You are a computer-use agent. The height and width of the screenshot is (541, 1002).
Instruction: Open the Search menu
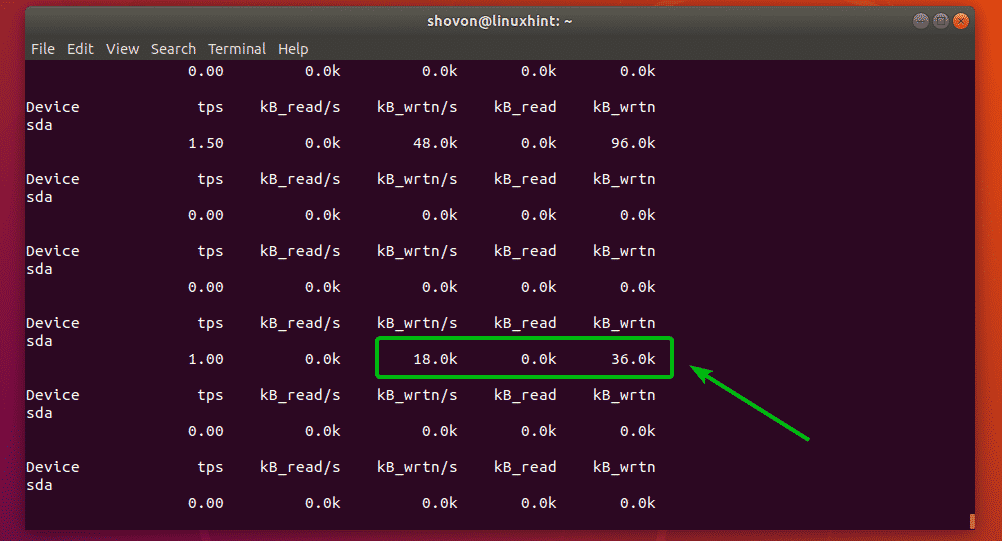pyautogui.click(x=173, y=49)
